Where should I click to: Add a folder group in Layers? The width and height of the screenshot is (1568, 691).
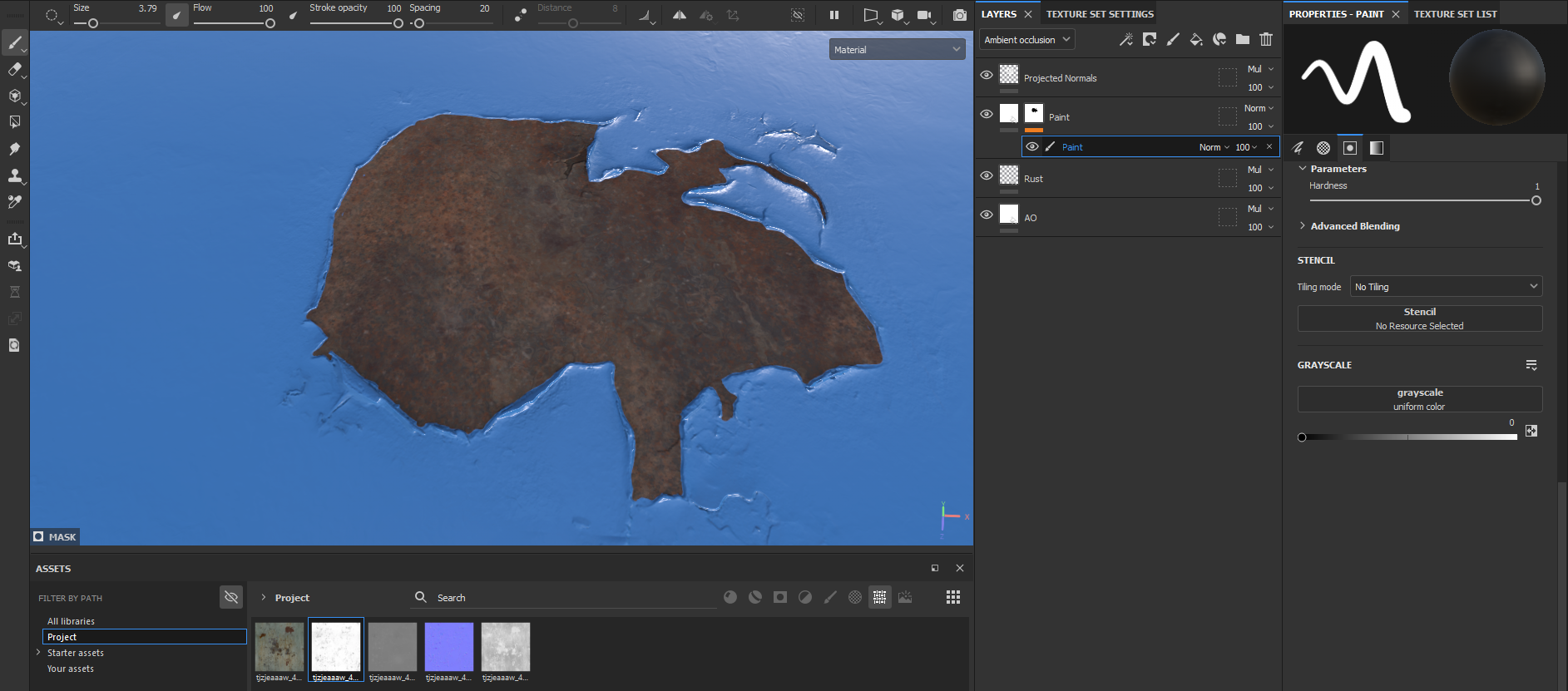click(1243, 39)
